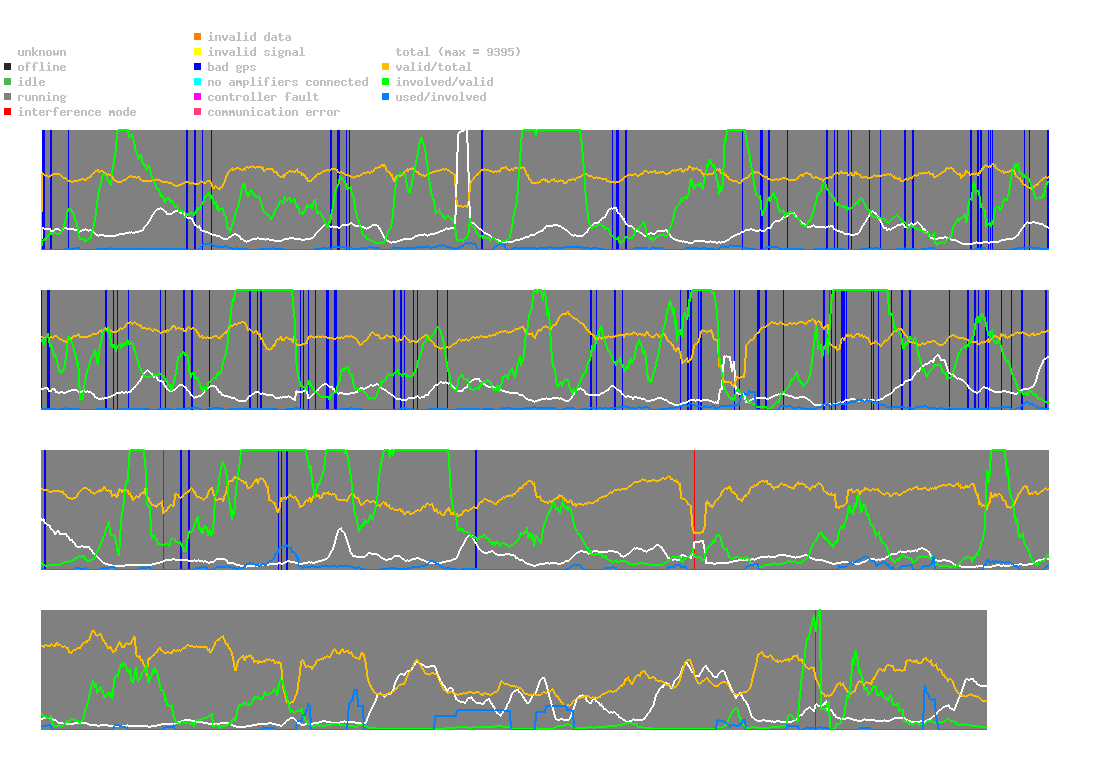Click the total (max = 9395) legend label

(458, 52)
